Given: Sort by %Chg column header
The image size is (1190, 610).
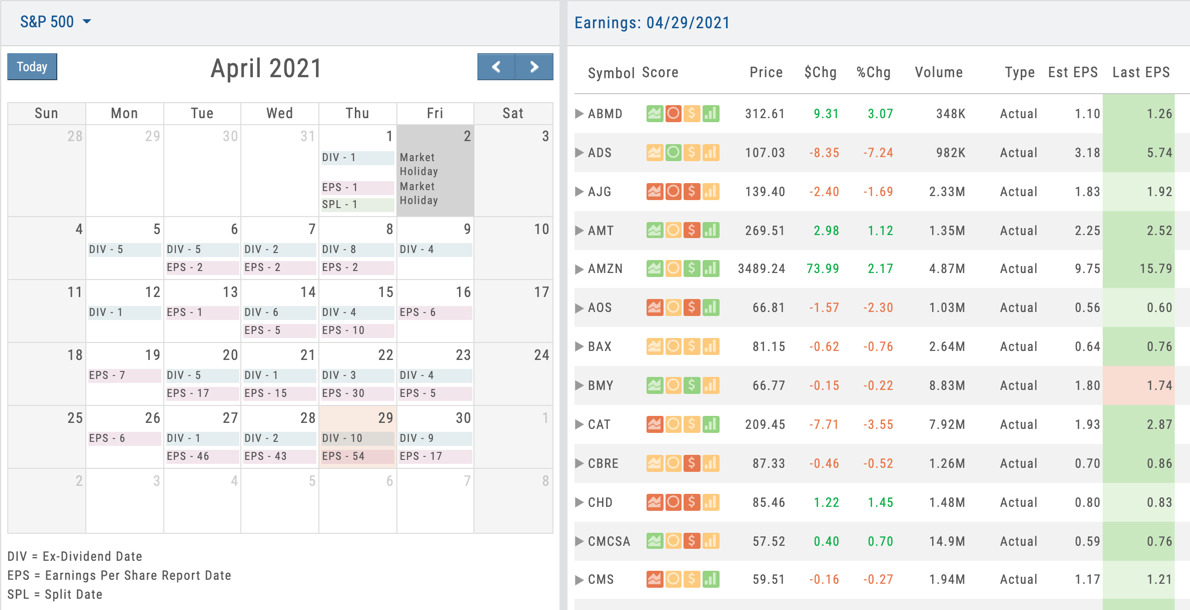Looking at the screenshot, I should 874,73.
